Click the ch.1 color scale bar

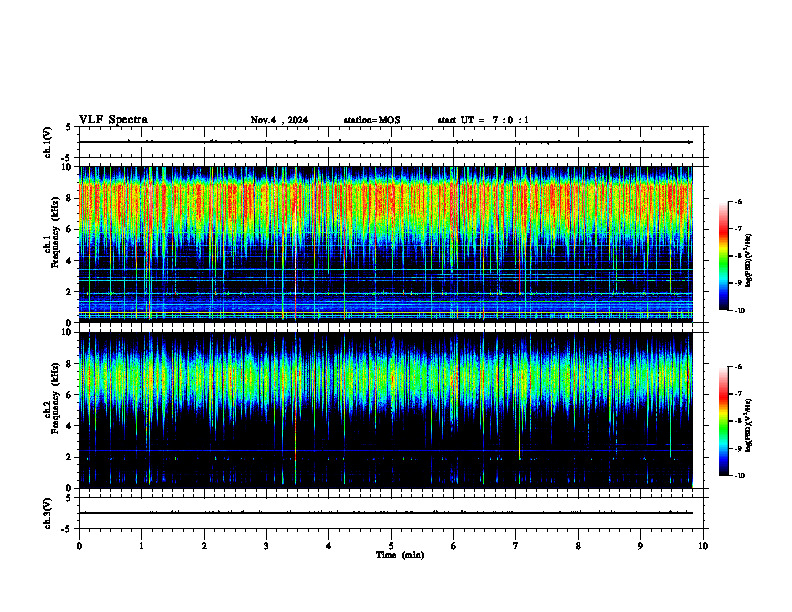723,256
